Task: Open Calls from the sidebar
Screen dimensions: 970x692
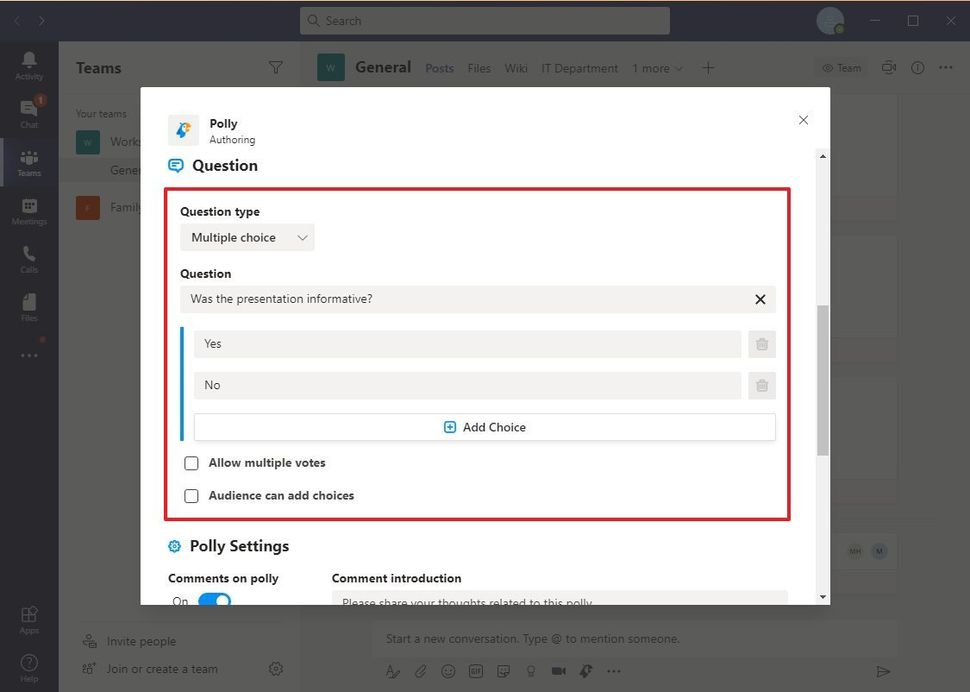Action: pos(29,257)
